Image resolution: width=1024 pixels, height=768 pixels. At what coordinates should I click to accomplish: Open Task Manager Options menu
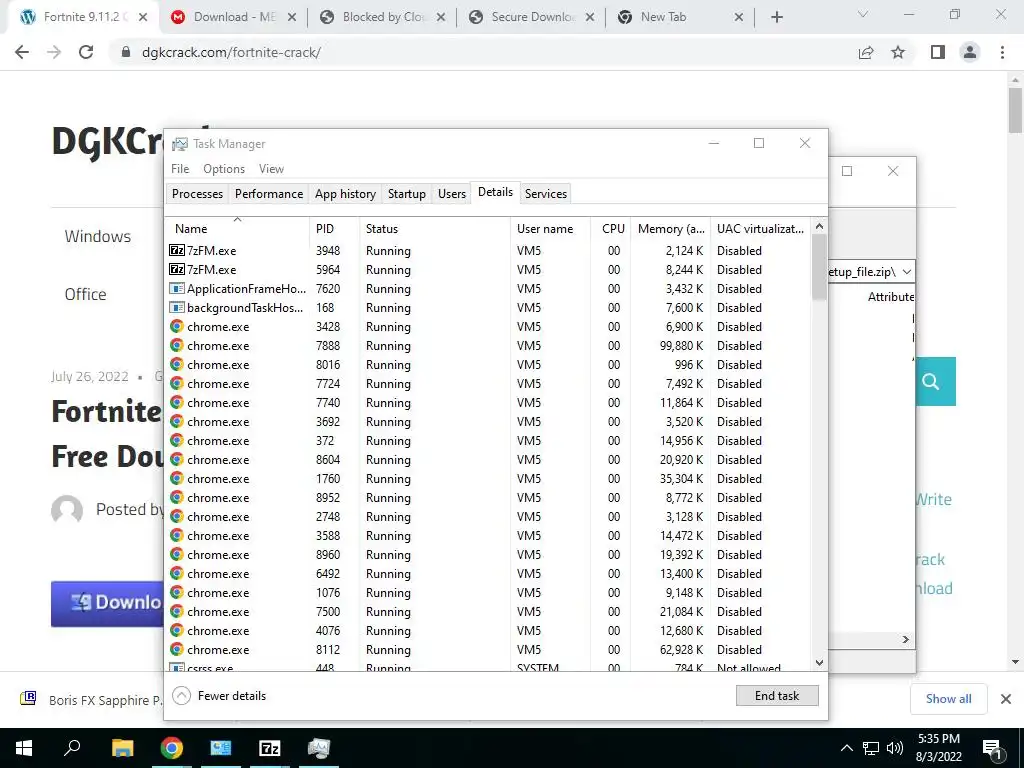[x=224, y=168]
